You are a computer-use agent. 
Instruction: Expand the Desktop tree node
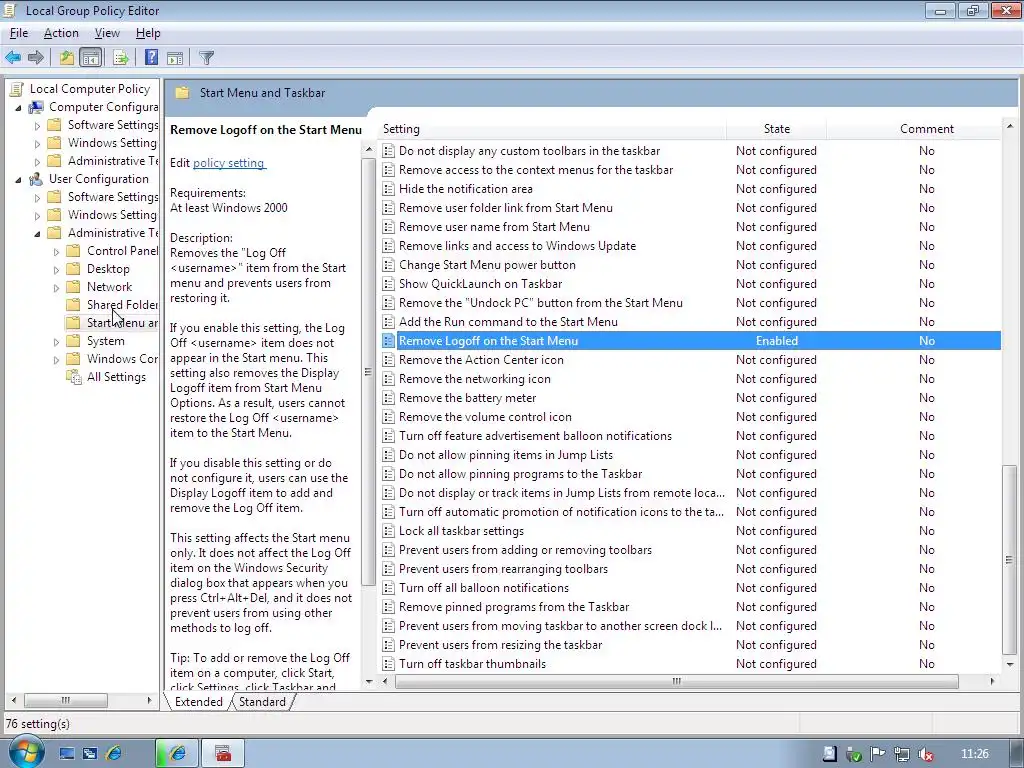point(56,269)
